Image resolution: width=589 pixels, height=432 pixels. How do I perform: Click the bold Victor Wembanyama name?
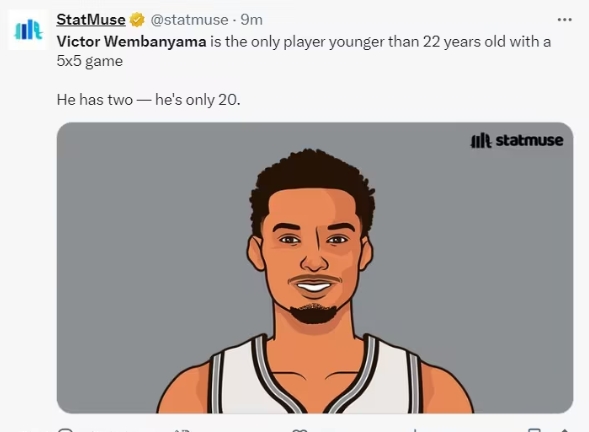[131, 42]
